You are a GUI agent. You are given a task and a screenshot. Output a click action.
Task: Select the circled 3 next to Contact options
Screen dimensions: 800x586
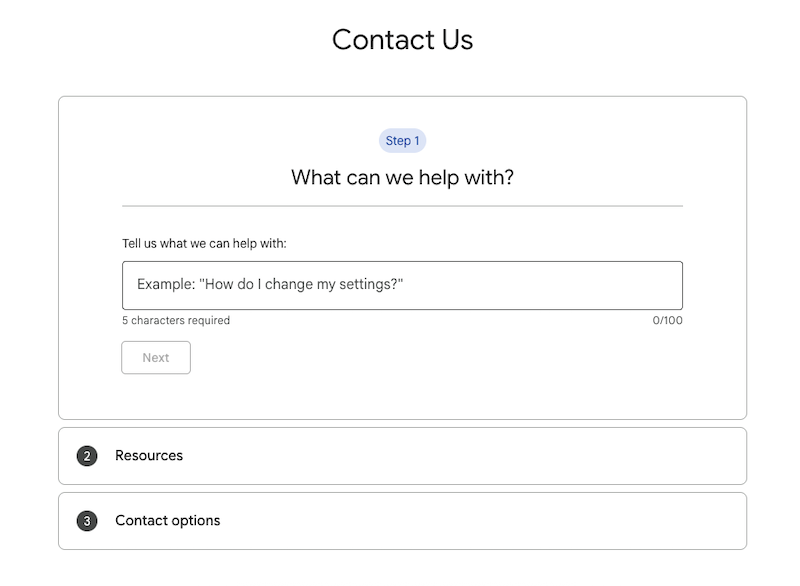coord(89,520)
